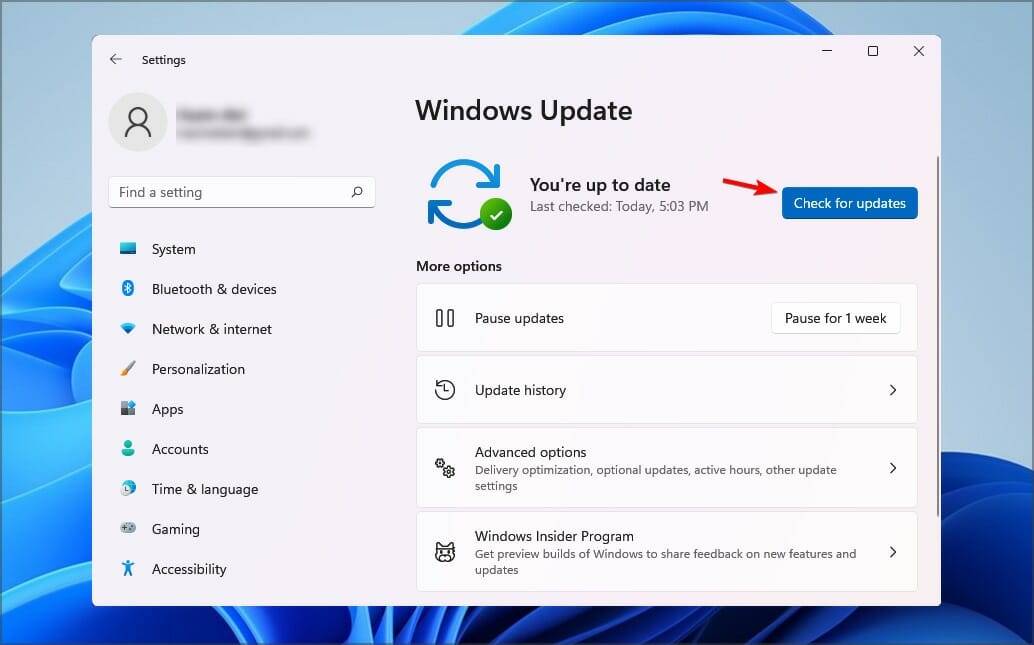Image resolution: width=1034 pixels, height=645 pixels.
Task: Select the Time & language clock icon
Action: pos(128,489)
